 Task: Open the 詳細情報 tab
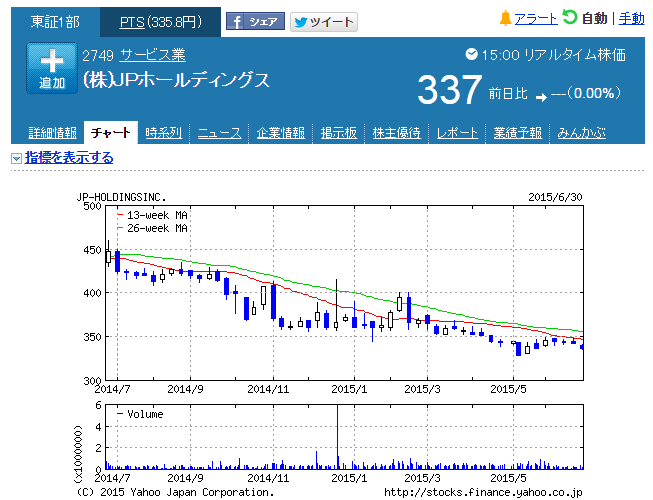[x=52, y=133]
